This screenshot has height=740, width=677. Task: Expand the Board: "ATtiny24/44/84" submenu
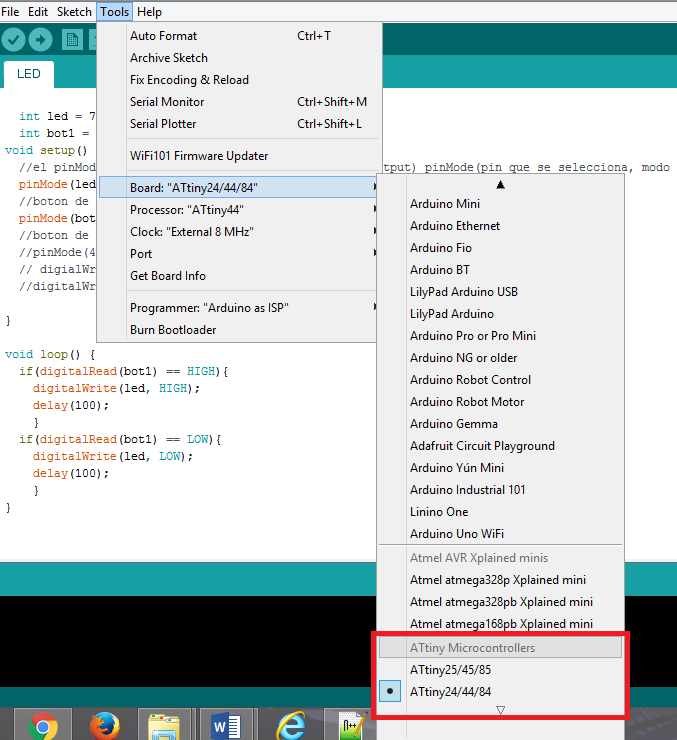pos(238,187)
